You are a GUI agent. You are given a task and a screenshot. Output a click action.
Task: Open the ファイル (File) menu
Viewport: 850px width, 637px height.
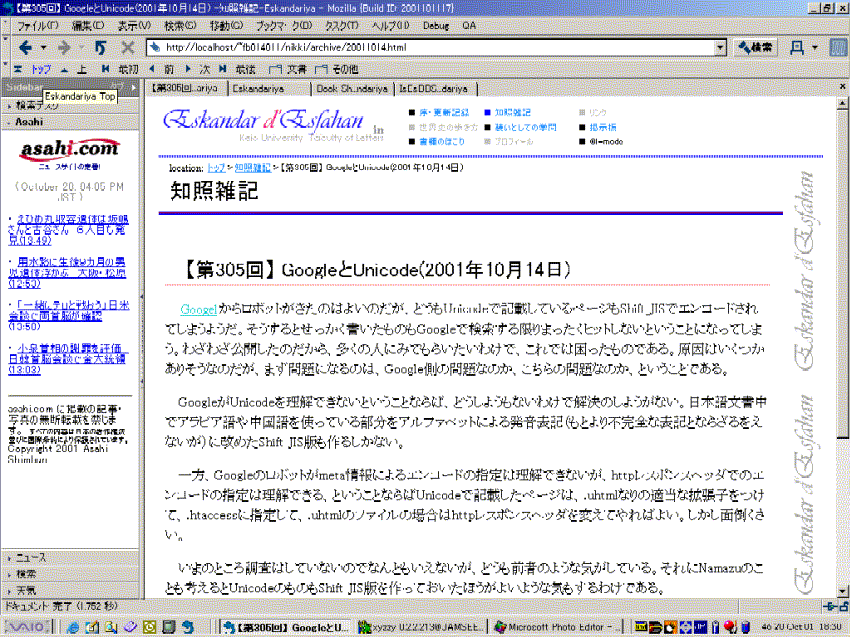tap(38, 25)
